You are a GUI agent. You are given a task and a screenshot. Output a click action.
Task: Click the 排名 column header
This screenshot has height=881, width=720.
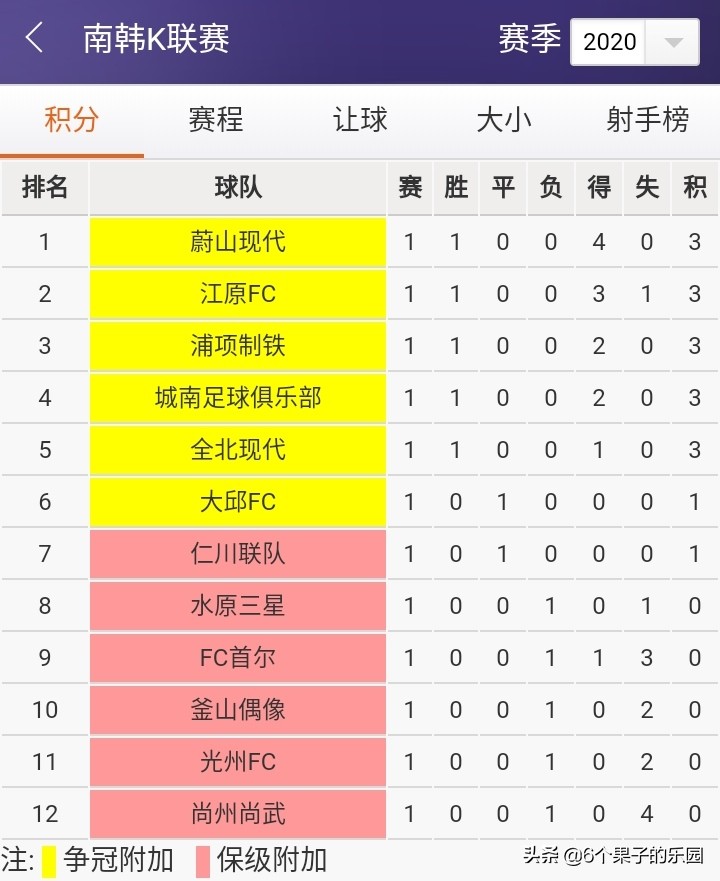[44, 188]
